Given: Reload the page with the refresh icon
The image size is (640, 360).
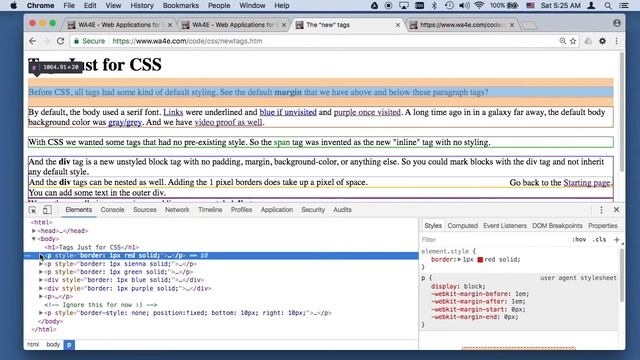Looking at the screenshot, I should pos(60,41).
